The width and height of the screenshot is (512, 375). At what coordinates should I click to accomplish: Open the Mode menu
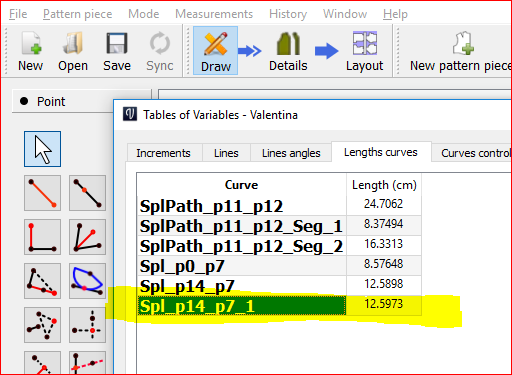tap(144, 14)
